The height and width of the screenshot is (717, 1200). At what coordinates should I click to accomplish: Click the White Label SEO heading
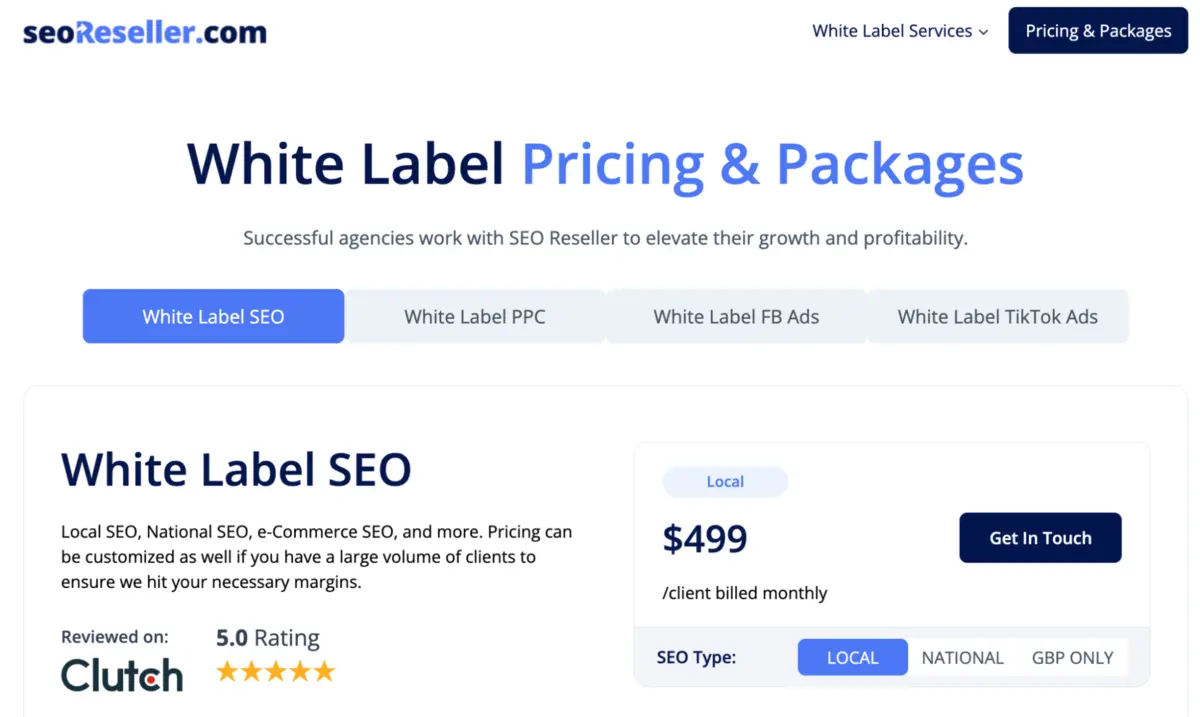236,469
